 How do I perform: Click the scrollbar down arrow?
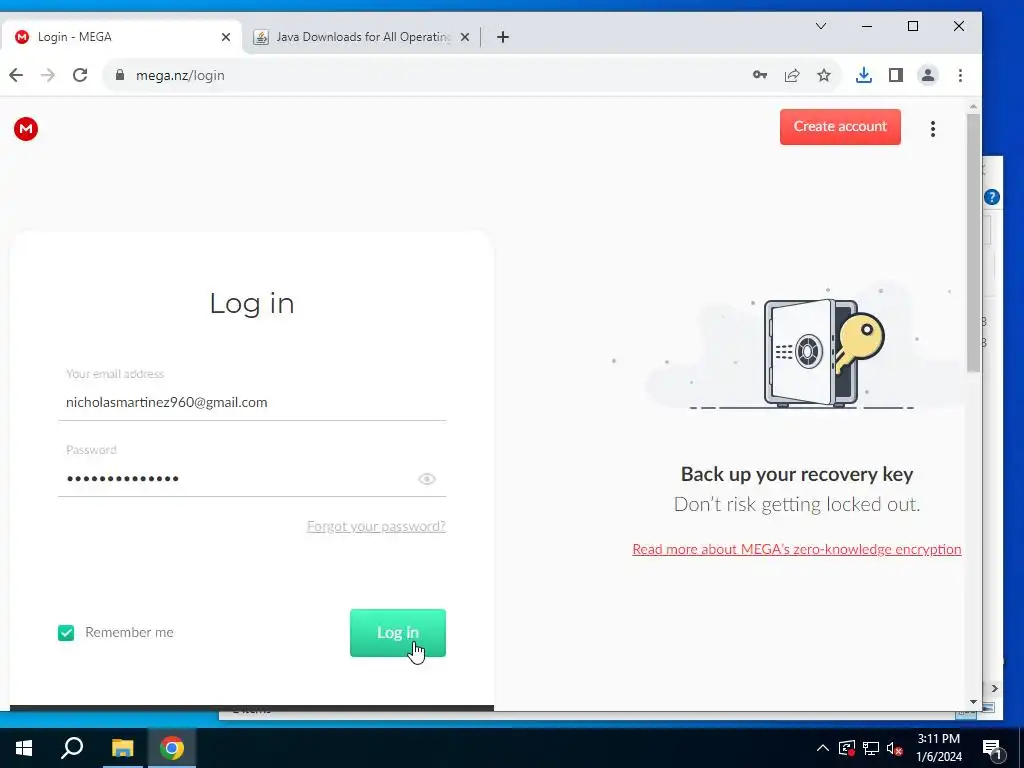click(974, 702)
